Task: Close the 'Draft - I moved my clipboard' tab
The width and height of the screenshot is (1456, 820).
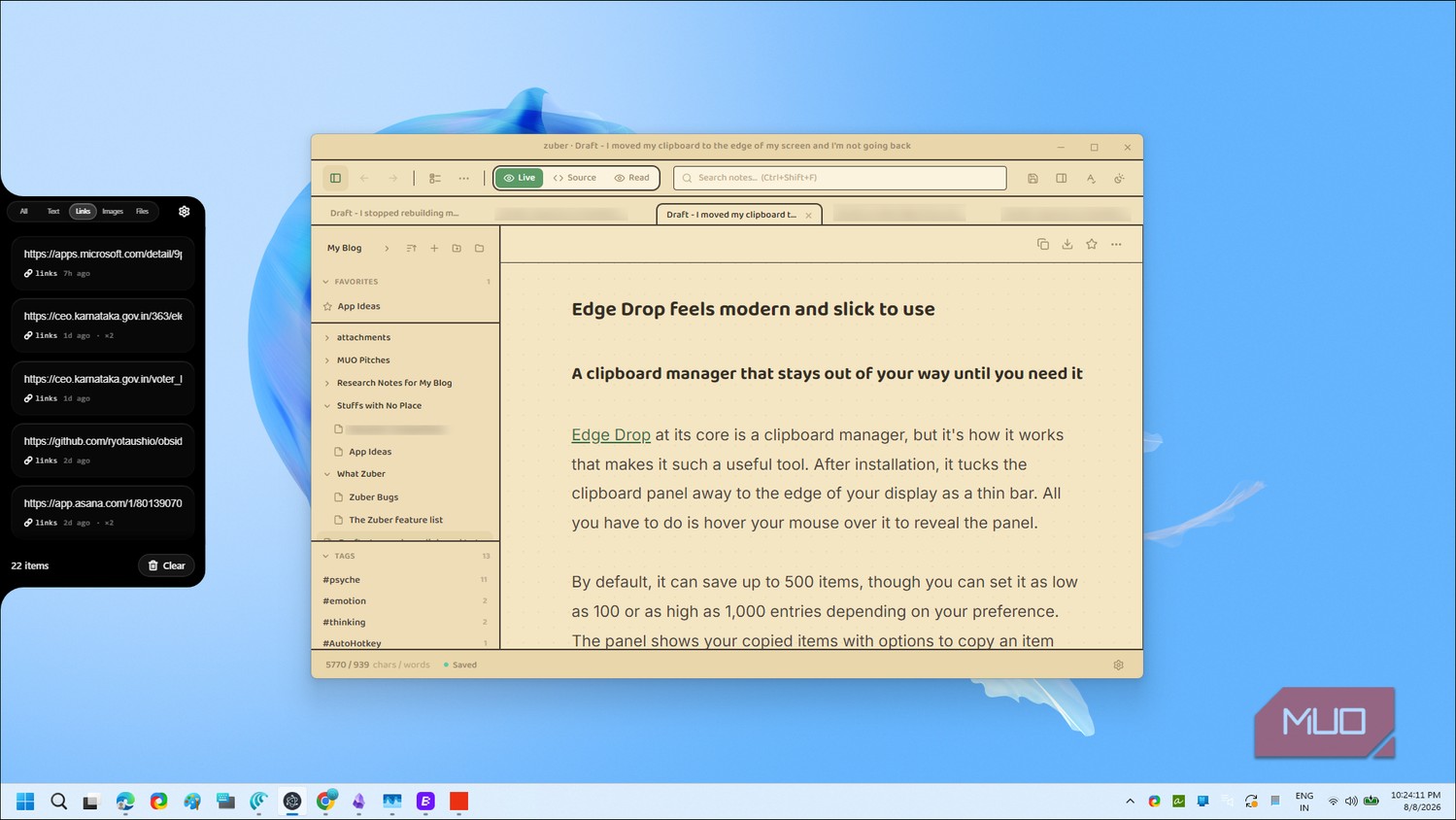Action: (x=808, y=216)
